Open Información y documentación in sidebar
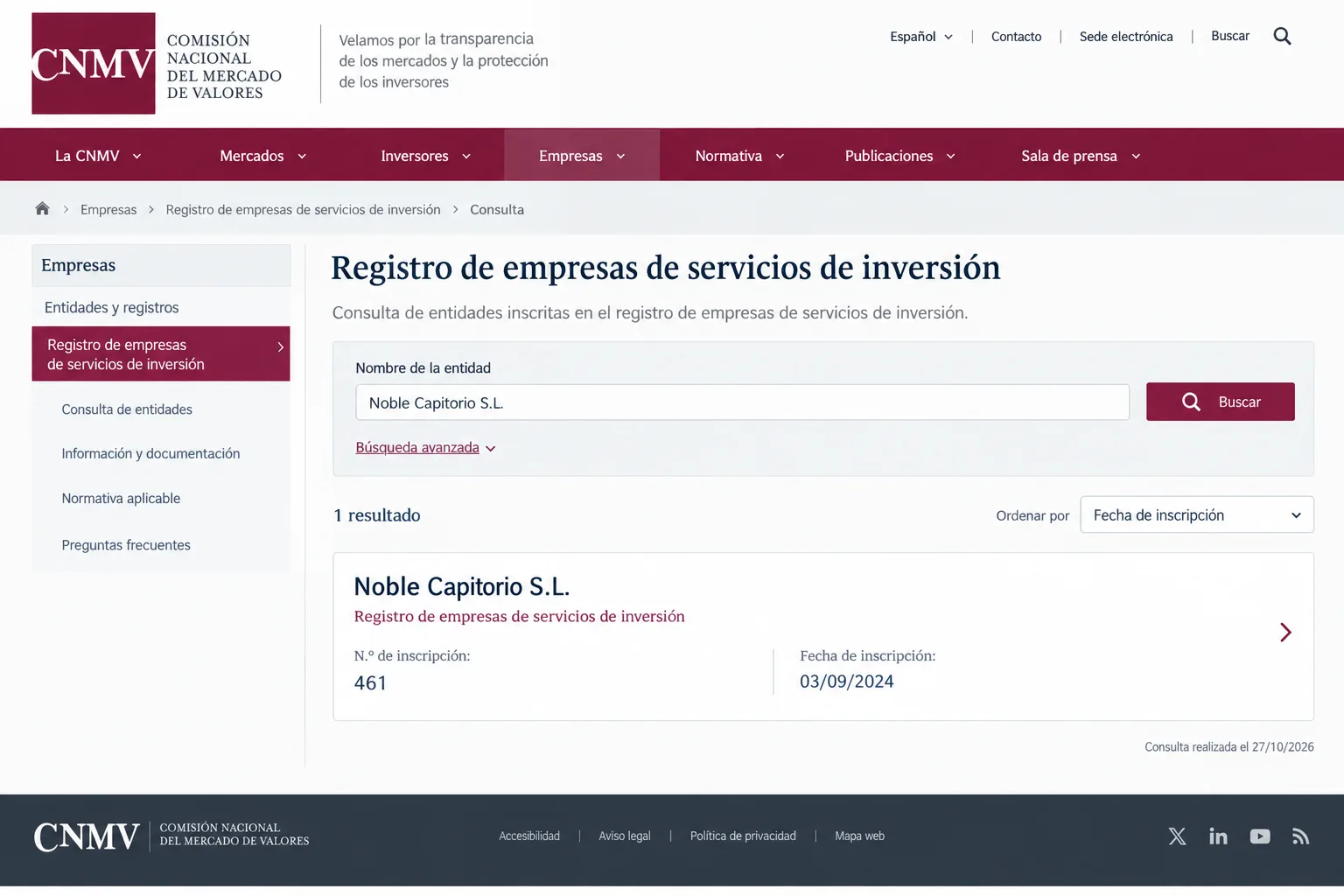Image resolution: width=1344 pixels, height=896 pixels. (x=150, y=453)
